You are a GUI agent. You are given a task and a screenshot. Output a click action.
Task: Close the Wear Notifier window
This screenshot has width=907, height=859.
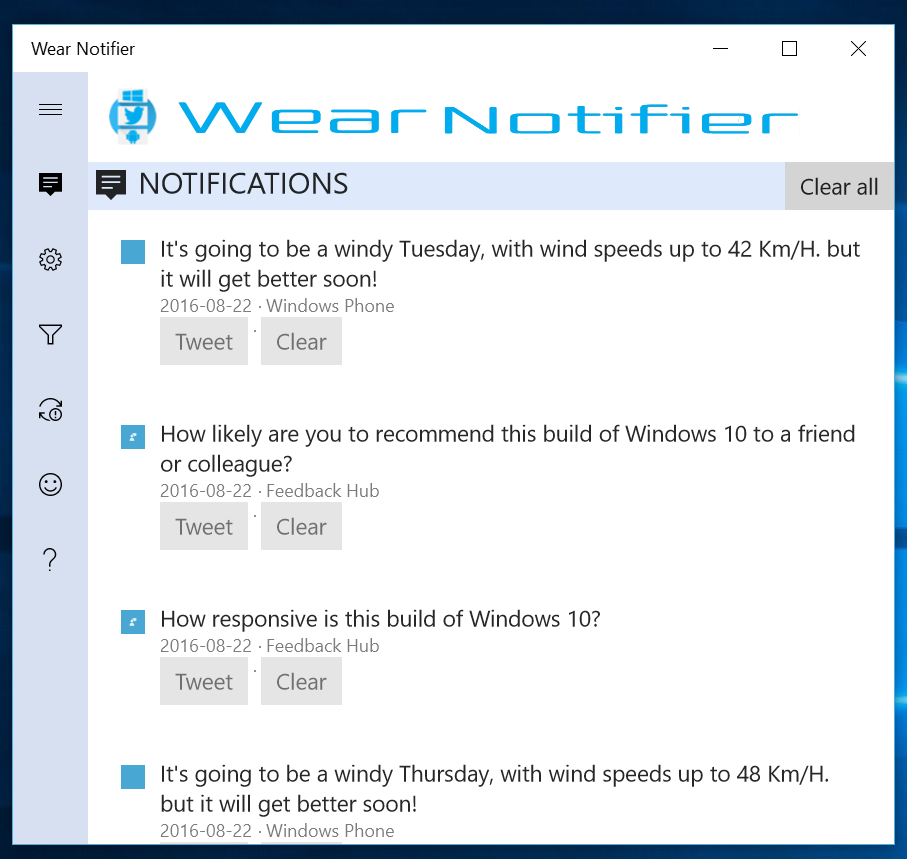[x=858, y=49]
